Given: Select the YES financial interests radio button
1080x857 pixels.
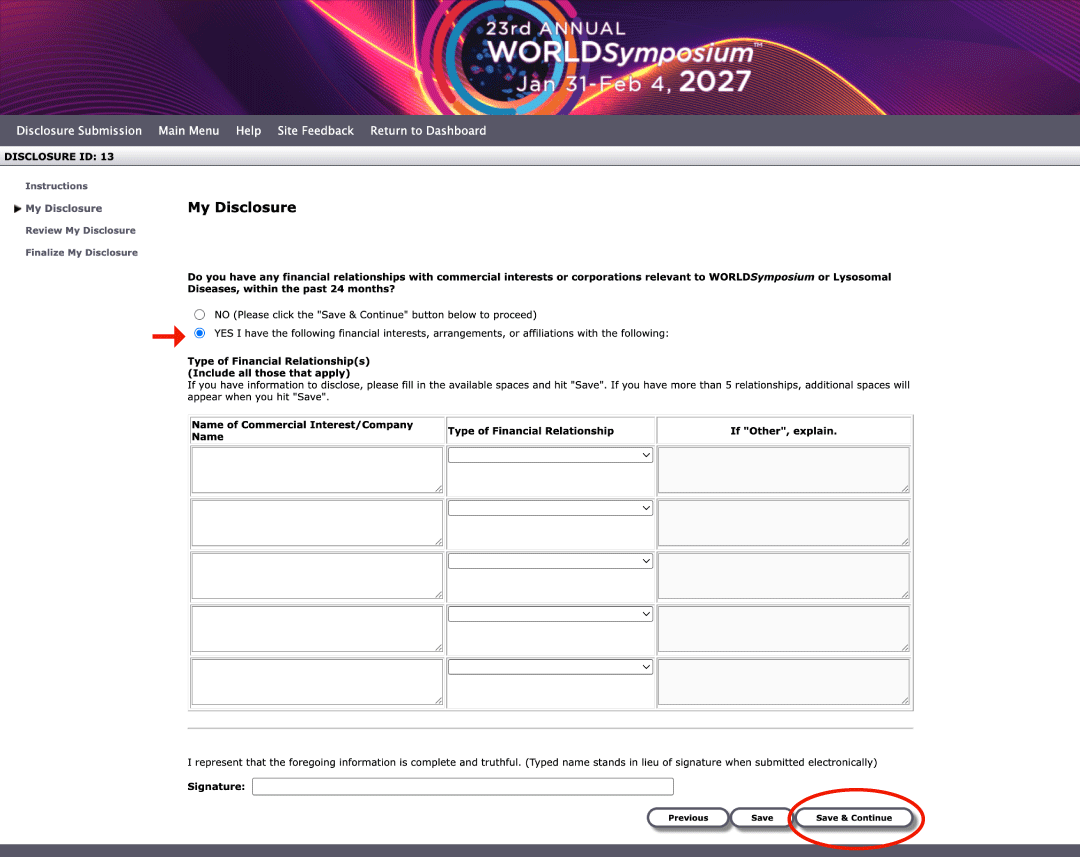Looking at the screenshot, I should pyautogui.click(x=200, y=333).
